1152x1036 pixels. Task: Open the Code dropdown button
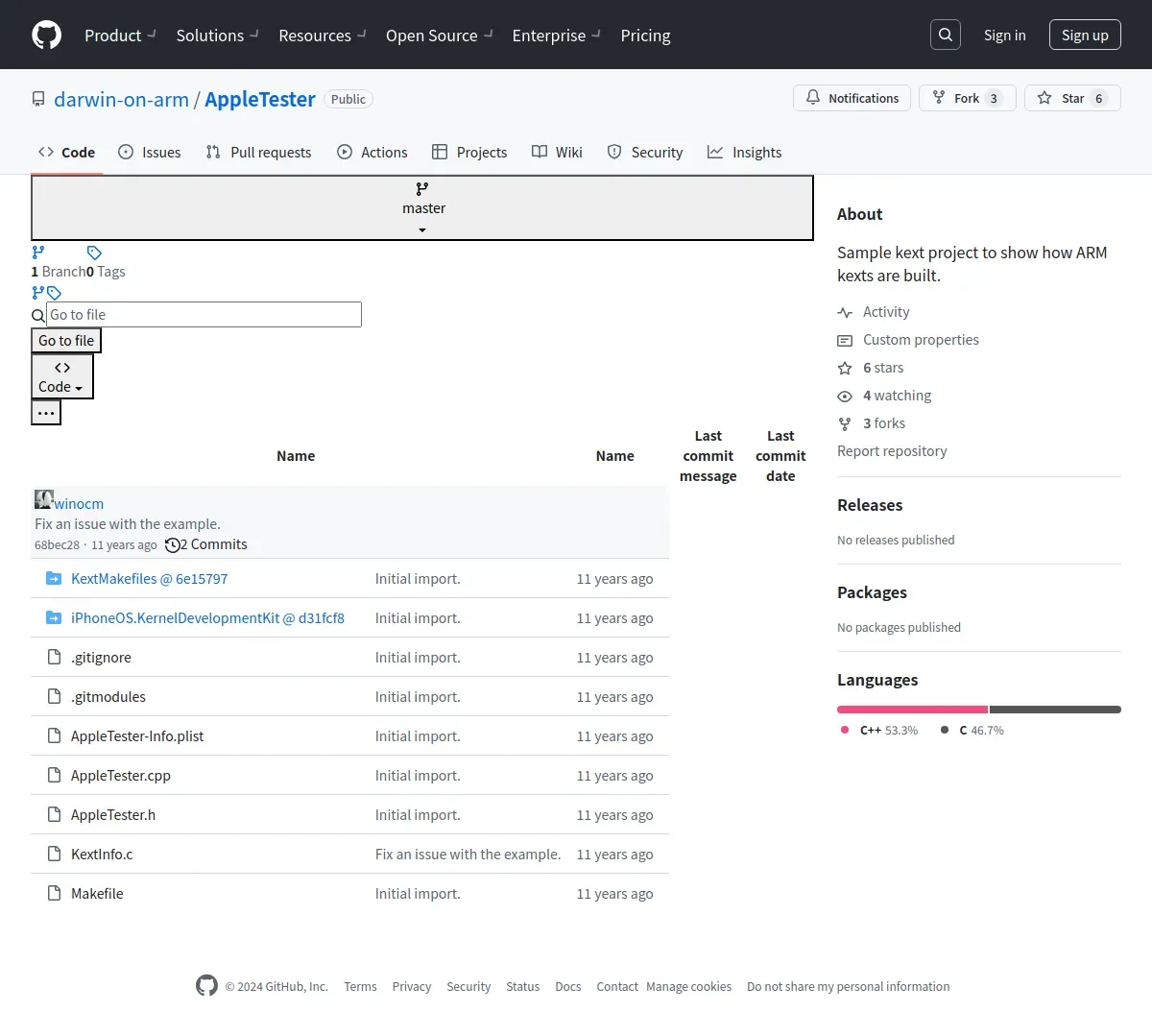click(62, 376)
